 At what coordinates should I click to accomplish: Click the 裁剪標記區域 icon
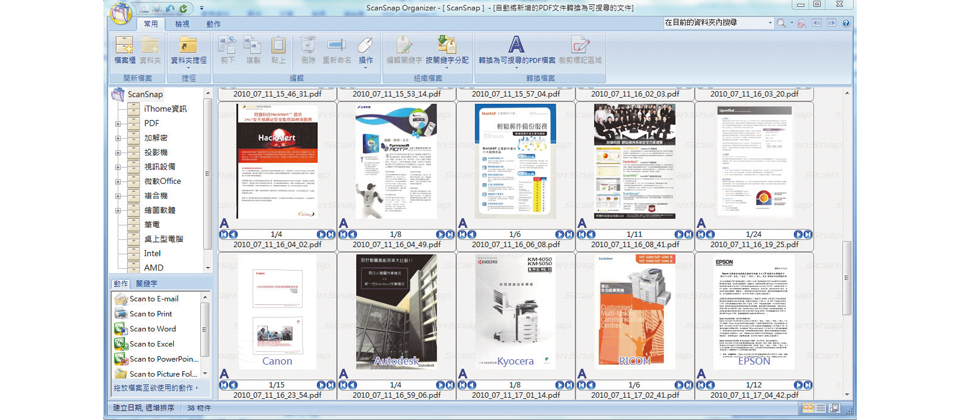(x=580, y=45)
